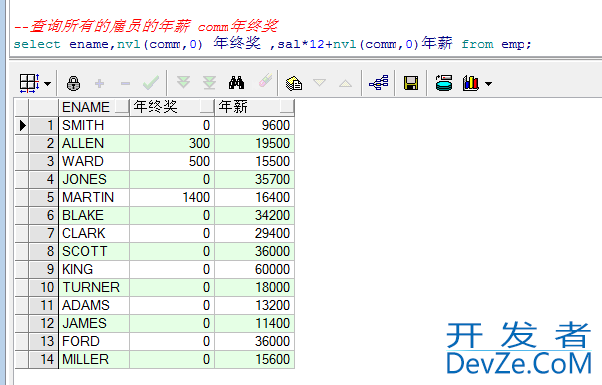The width and height of the screenshot is (602, 385).
Task: Click the ENAME column sort button
Action: [122, 106]
